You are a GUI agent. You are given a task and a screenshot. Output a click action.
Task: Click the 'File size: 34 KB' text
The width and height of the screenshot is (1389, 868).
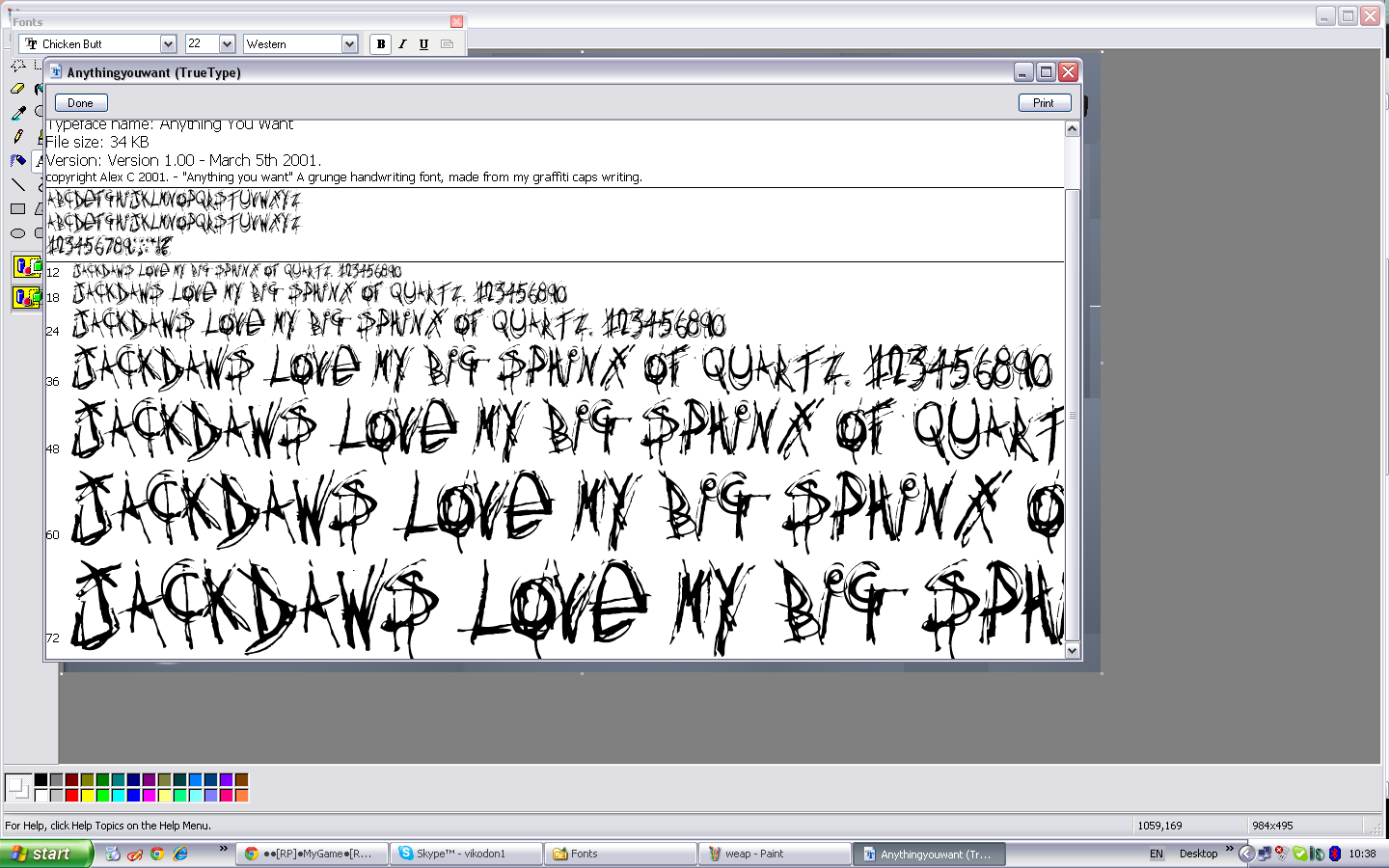(97, 143)
